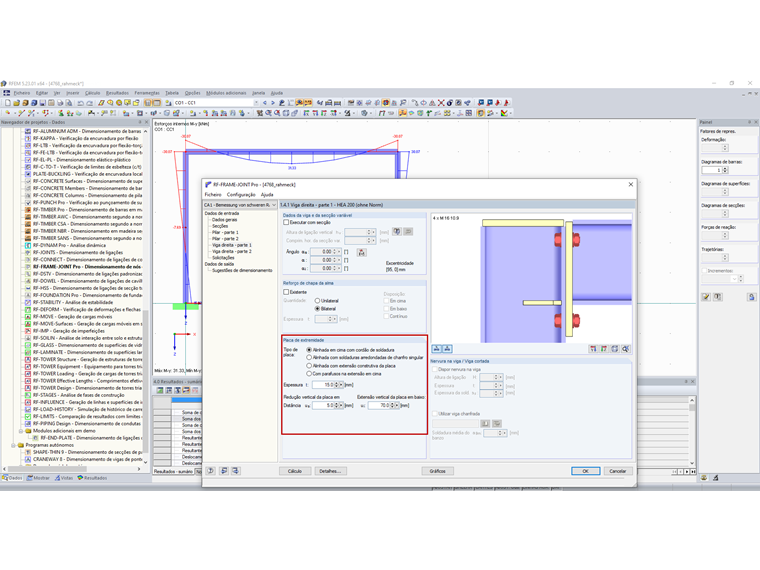The width and height of the screenshot is (760, 570).
Task: Select Alinhada com extensão construtiva da placa
Action: [309, 365]
